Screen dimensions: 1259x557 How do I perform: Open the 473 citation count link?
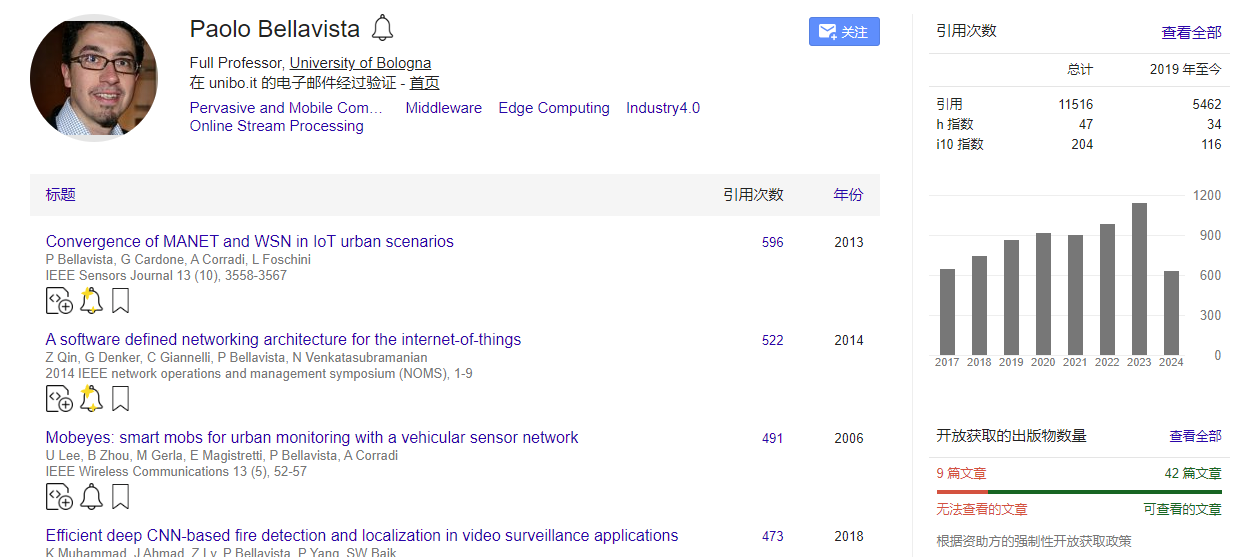coord(772,536)
